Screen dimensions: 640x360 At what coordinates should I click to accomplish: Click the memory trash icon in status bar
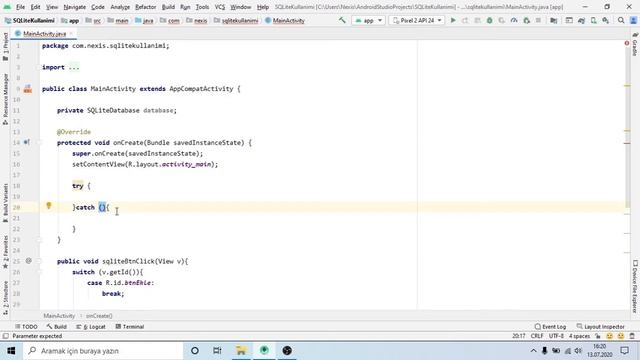coord(632,336)
